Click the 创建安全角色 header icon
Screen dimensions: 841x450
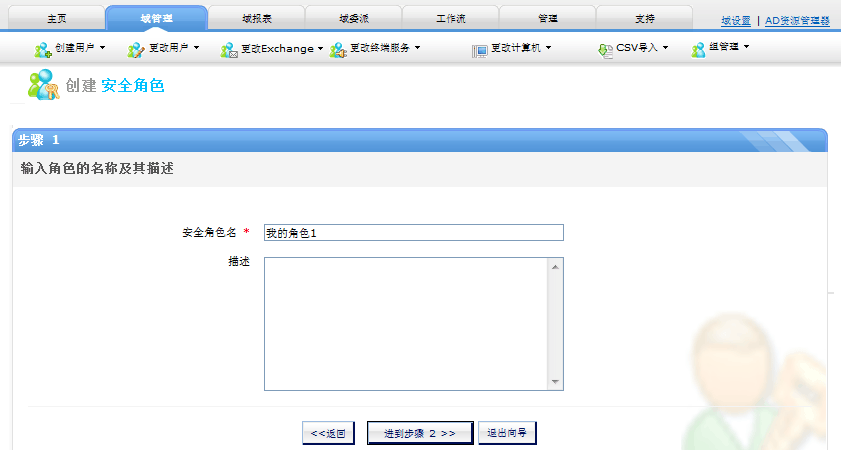click(x=43, y=86)
